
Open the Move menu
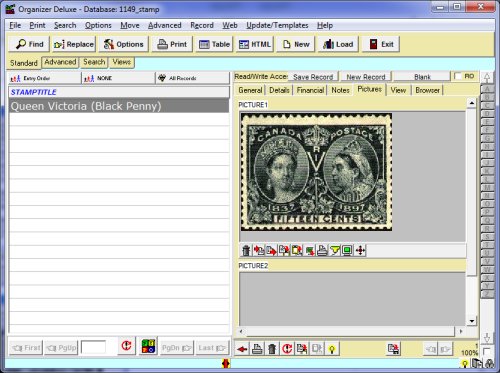click(x=130, y=25)
